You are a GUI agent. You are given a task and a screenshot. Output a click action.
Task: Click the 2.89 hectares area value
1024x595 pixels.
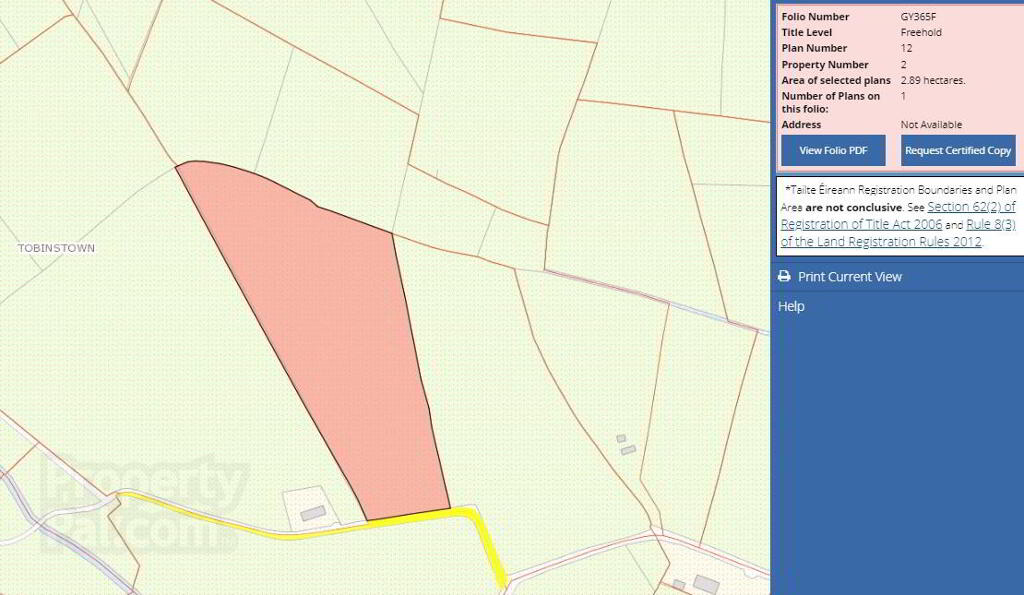[933, 80]
